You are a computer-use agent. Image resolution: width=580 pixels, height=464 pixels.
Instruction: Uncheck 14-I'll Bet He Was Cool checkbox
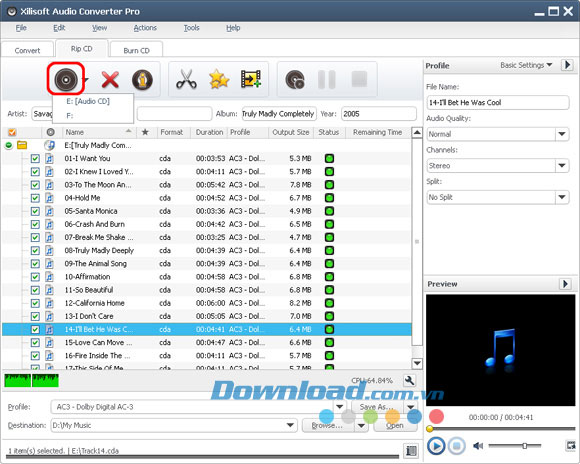point(35,329)
